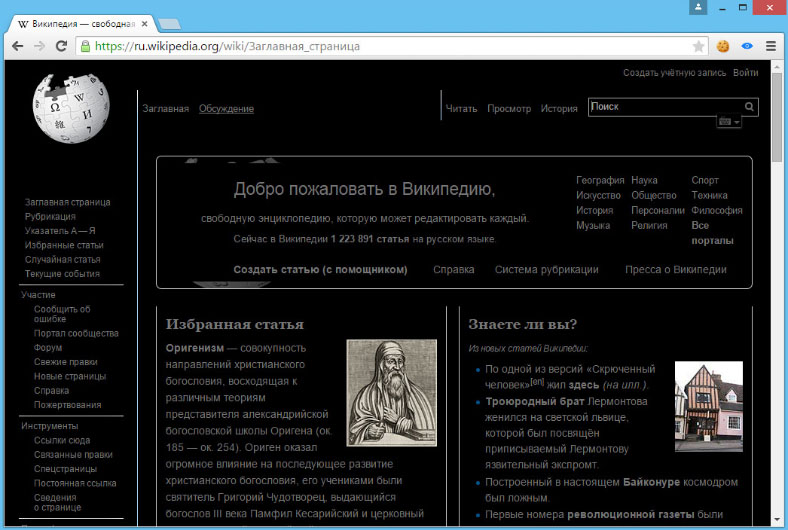Screen dimensions: 788x530
Task: Open the Форум sidebar link
Action: pyautogui.click(x=48, y=348)
